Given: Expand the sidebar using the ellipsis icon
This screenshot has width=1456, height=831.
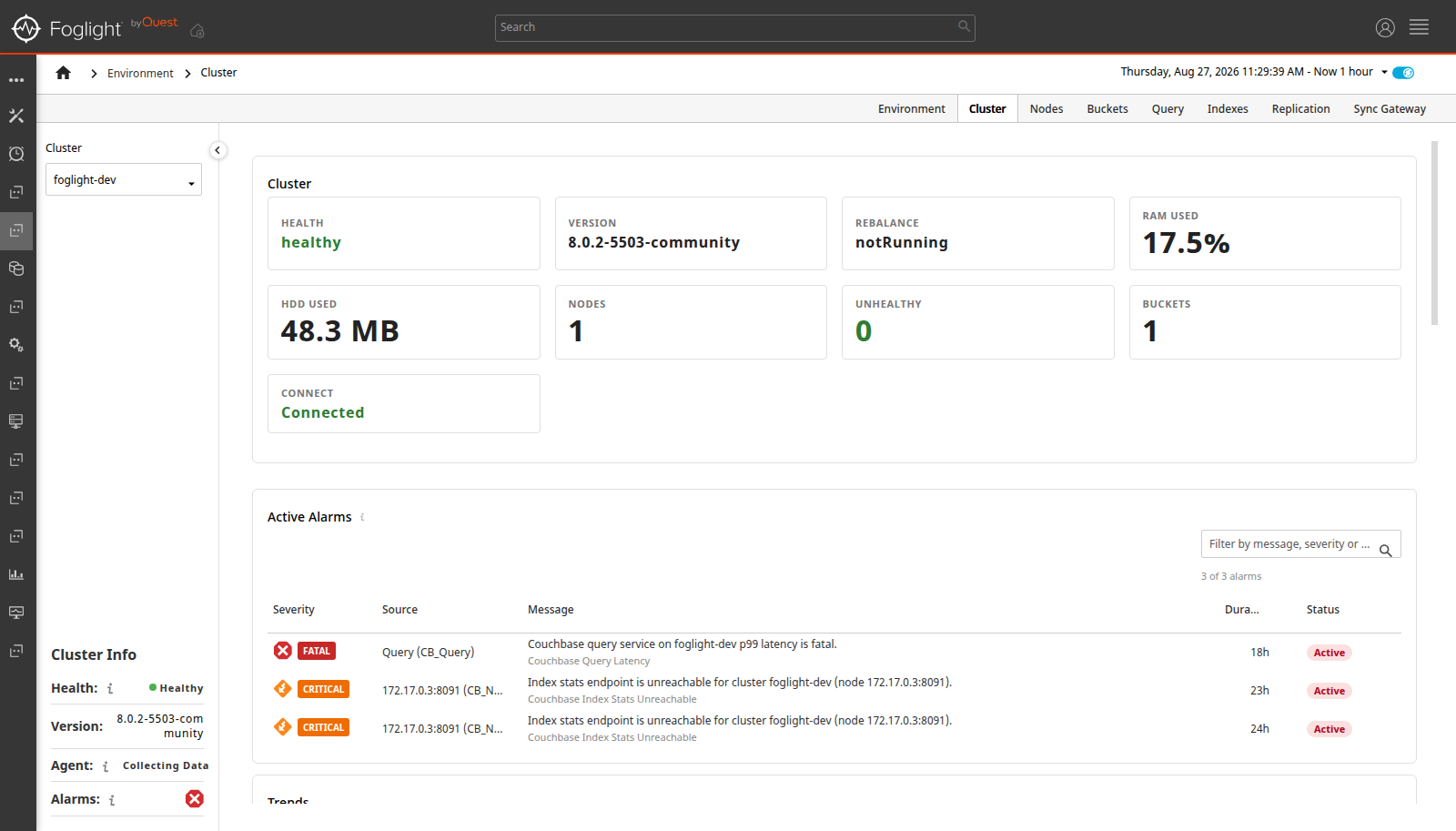Looking at the screenshot, I should click(x=16, y=80).
